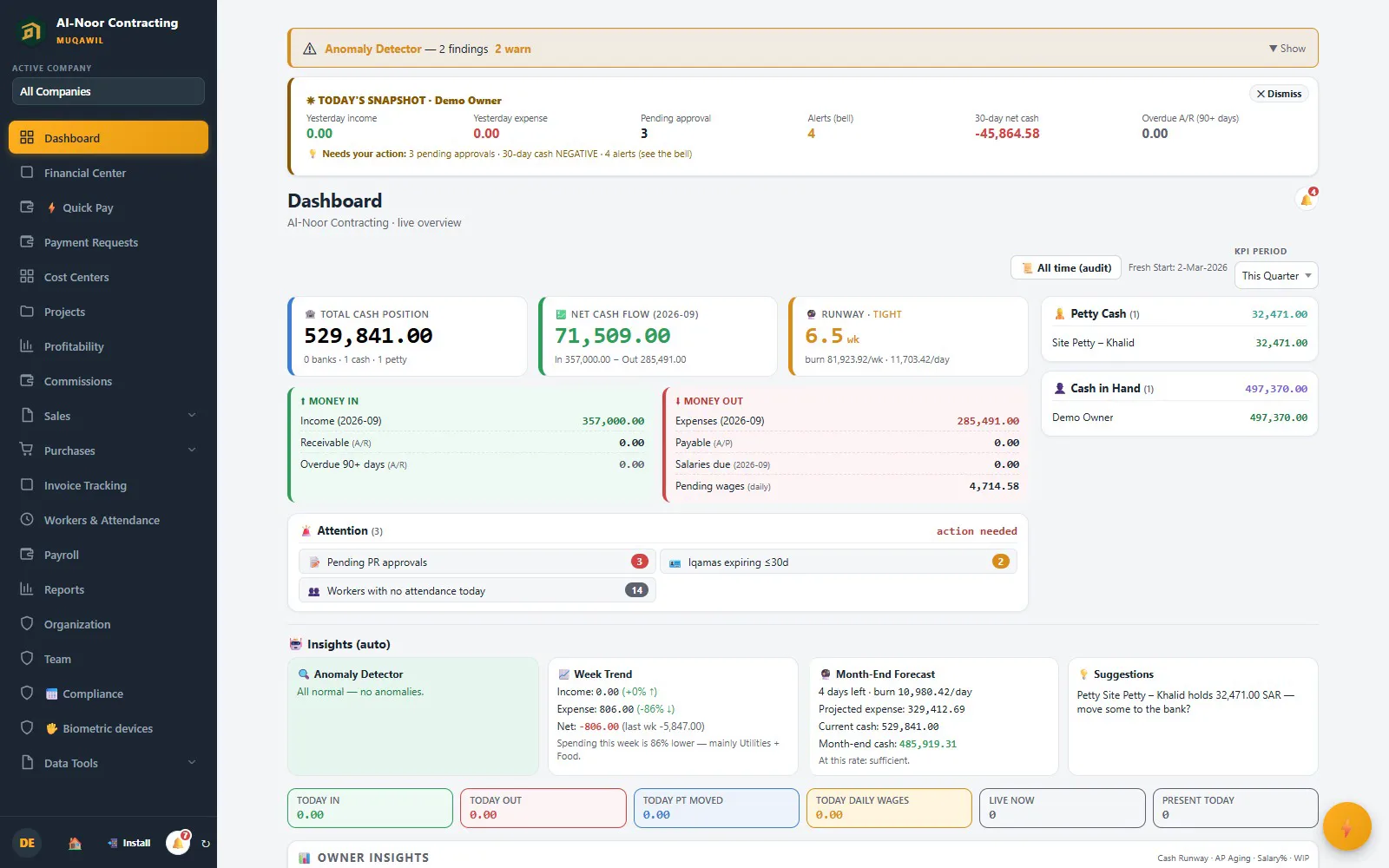Open the This Quarter KPI period dropdown

[1276, 275]
